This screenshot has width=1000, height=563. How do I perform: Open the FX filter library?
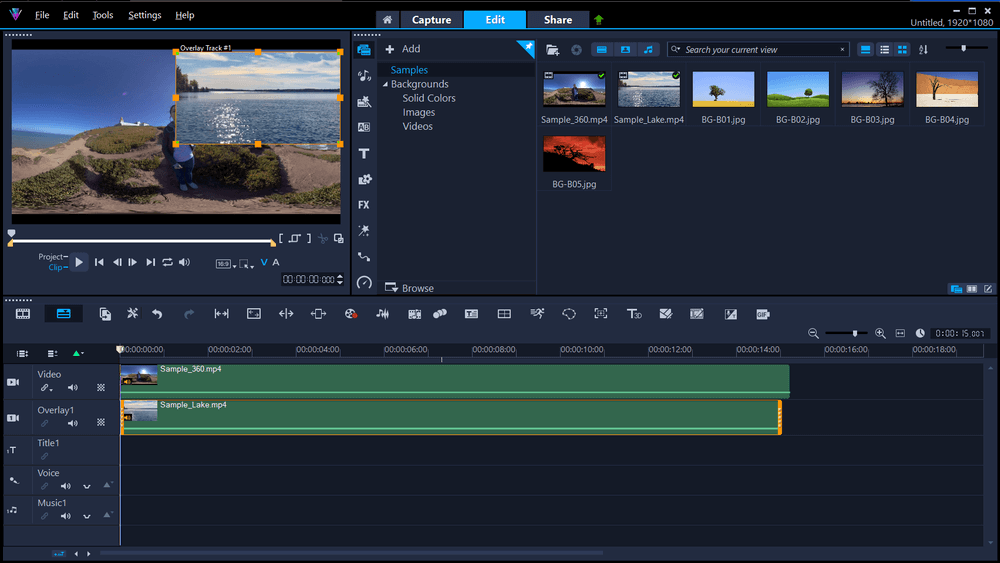click(x=364, y=205)
